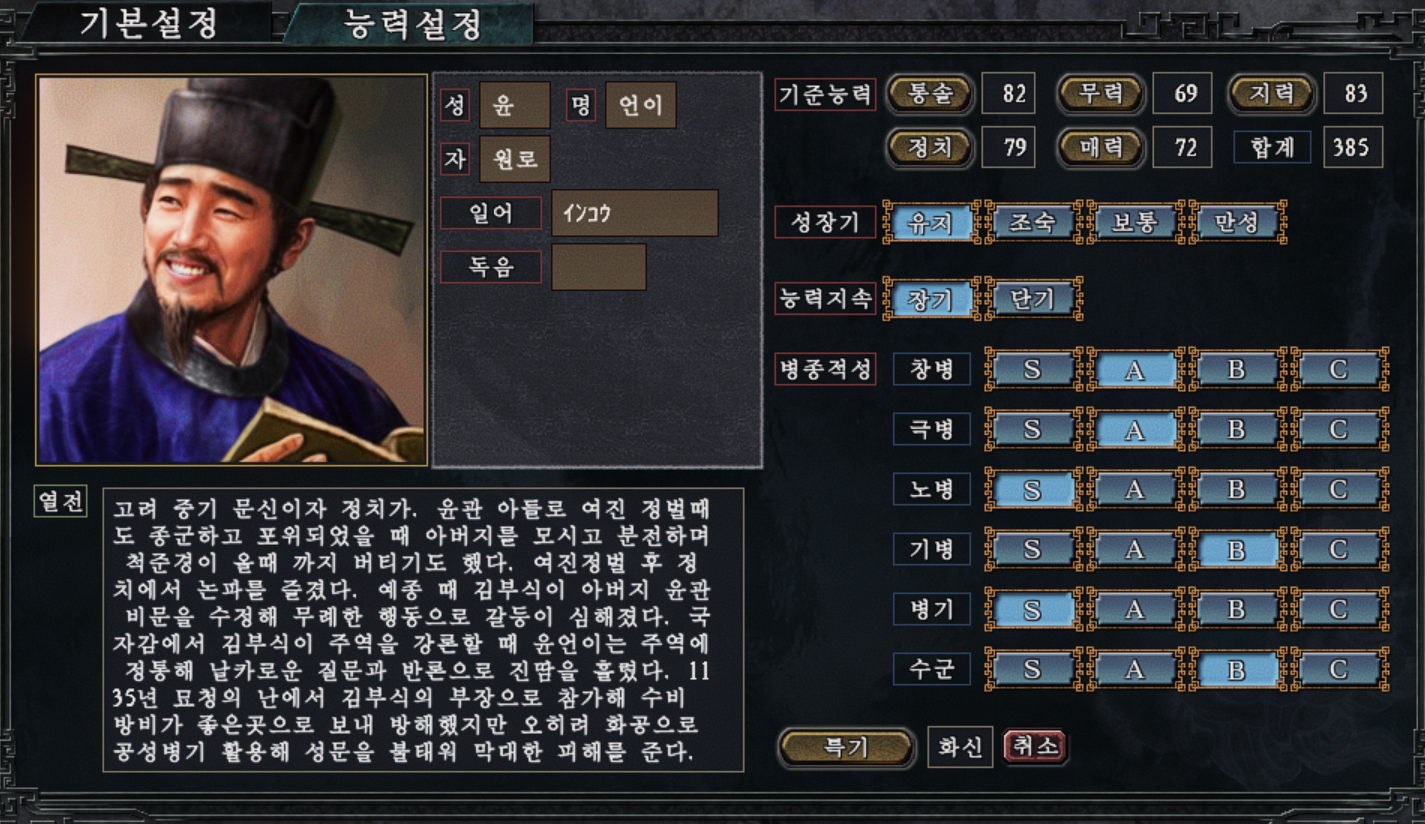Open the 특기 skill selection
1425x824 pixels.
846,747
